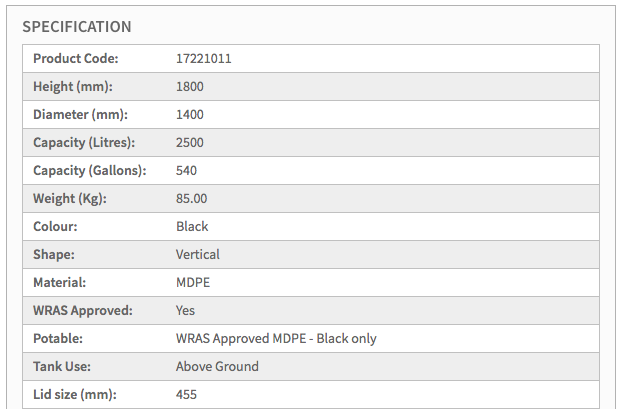The width and height of the screenshot is (631, 409).
Task: Click the Height (mm) label
Action: (x=73, y=87)
